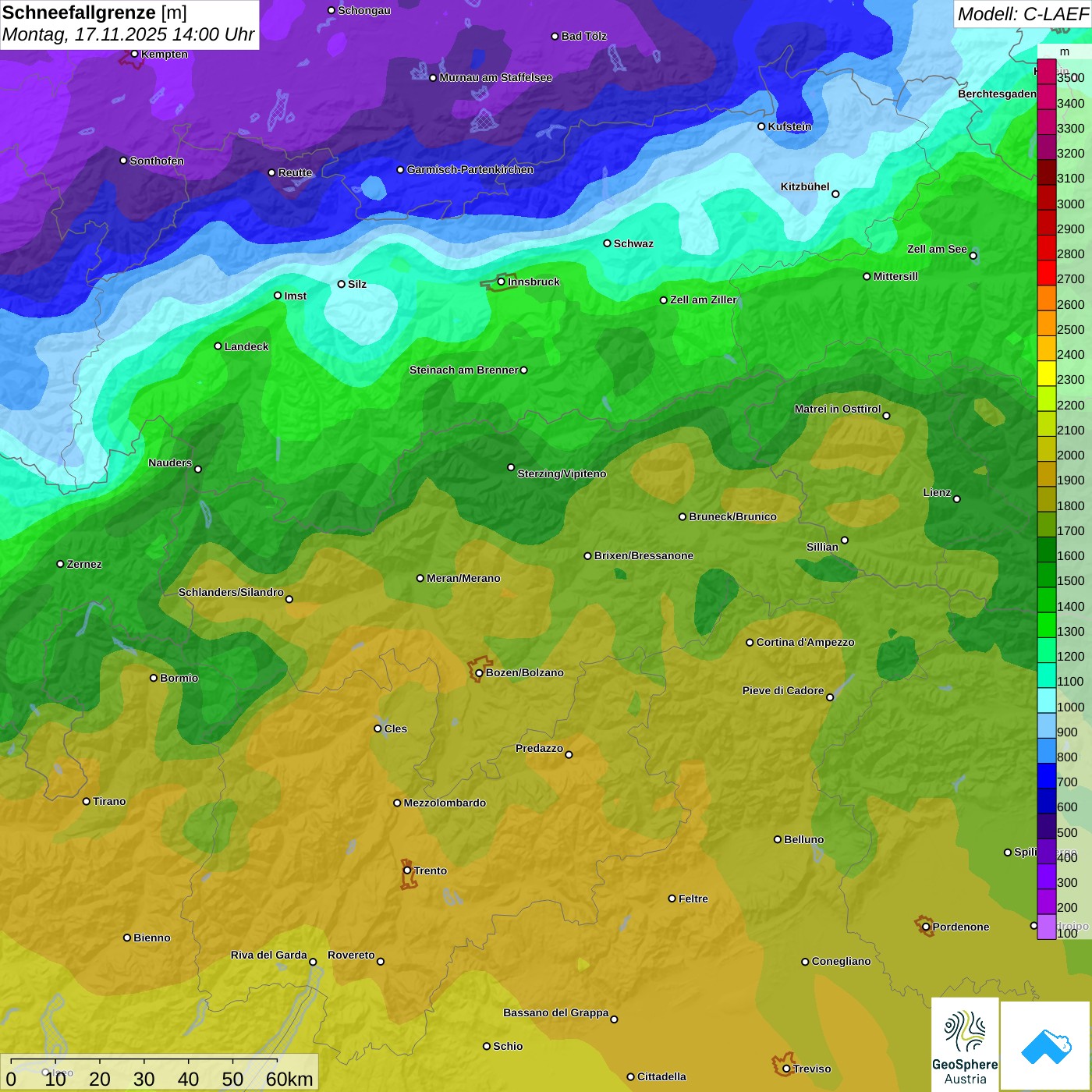Screen dimensions: 1092x1092
Task: Click the 'Steinach am Brenner' label
Action: click(x=464, y=370)
